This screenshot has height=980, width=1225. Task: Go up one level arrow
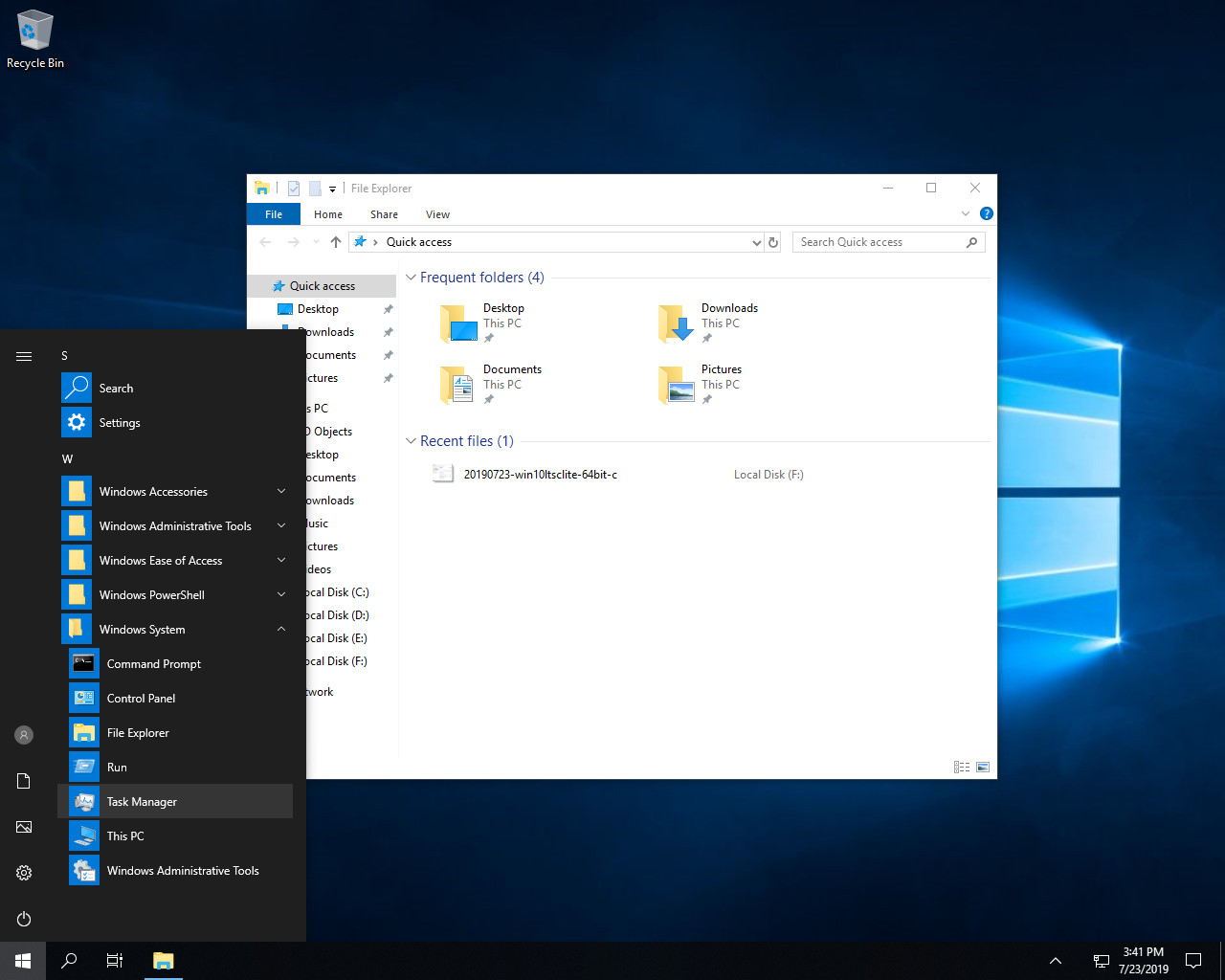click(336, 242)
